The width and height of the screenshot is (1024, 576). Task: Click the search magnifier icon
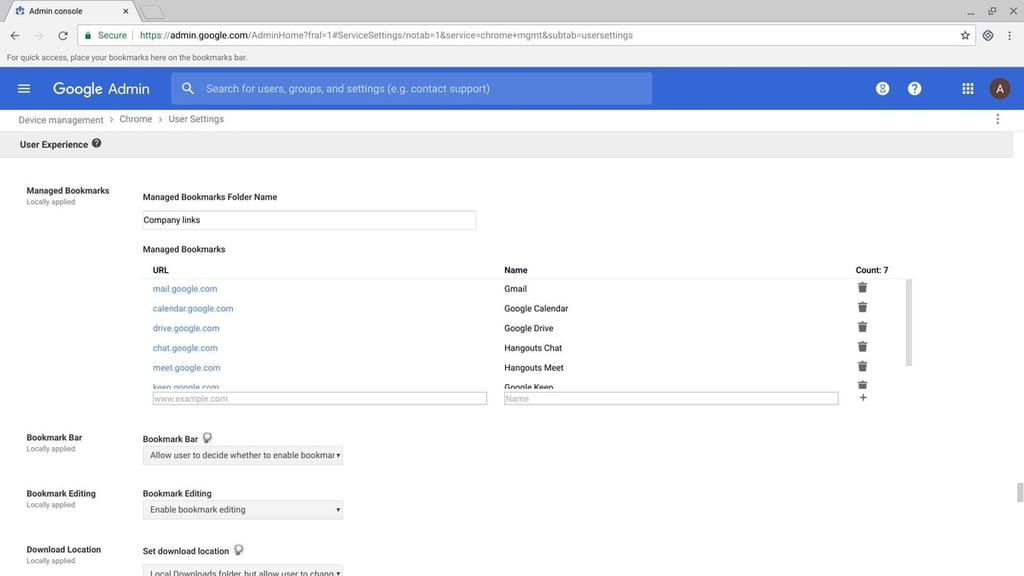pos(188,88)
